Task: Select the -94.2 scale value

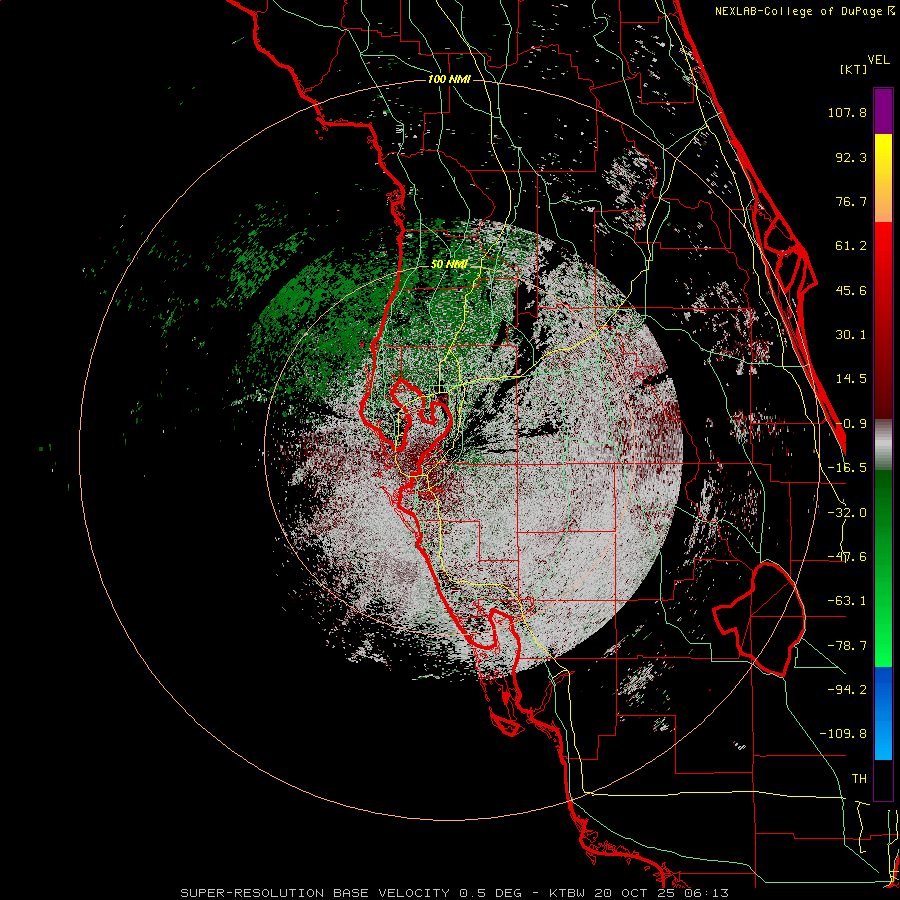Action: (847, 689)
